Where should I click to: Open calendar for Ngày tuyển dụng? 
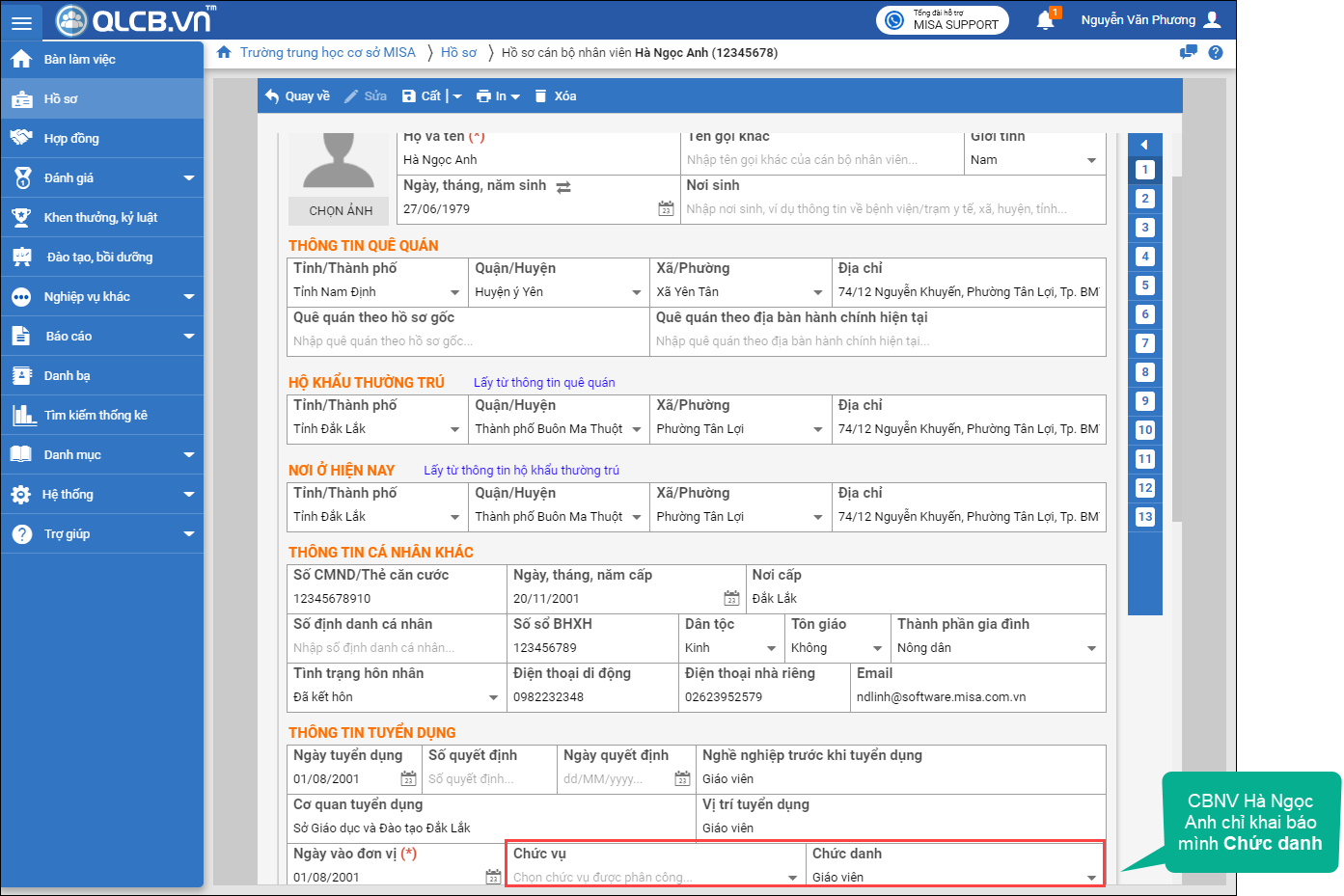(408, 778)
